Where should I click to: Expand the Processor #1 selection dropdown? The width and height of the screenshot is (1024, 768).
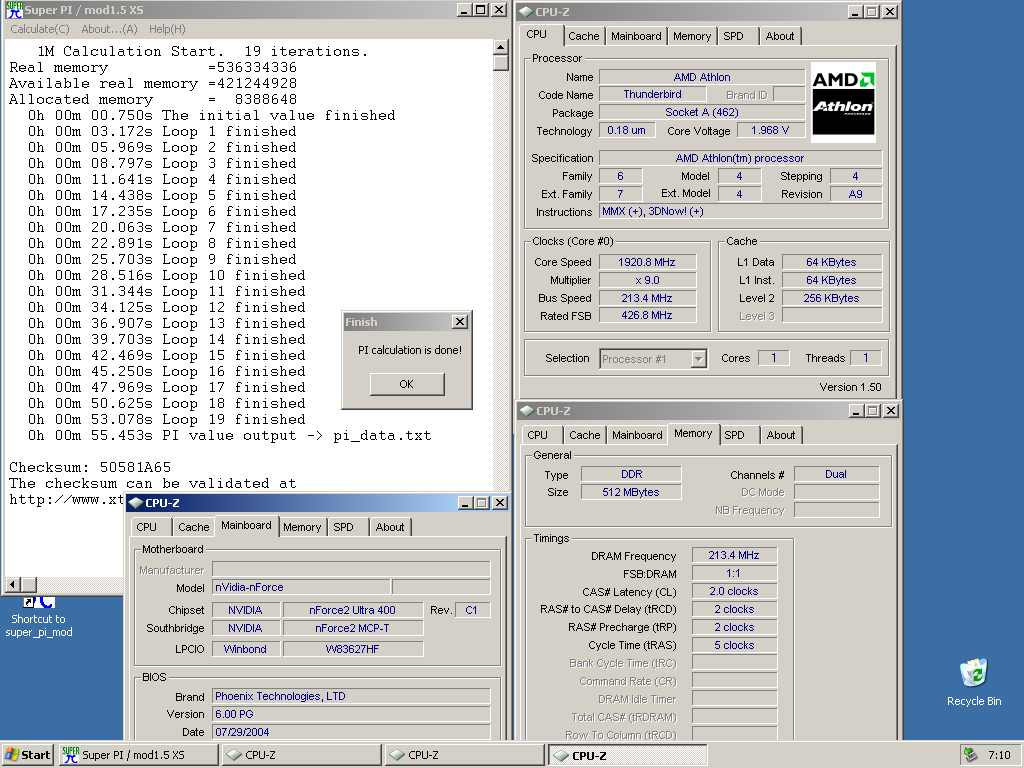[699, 359]
